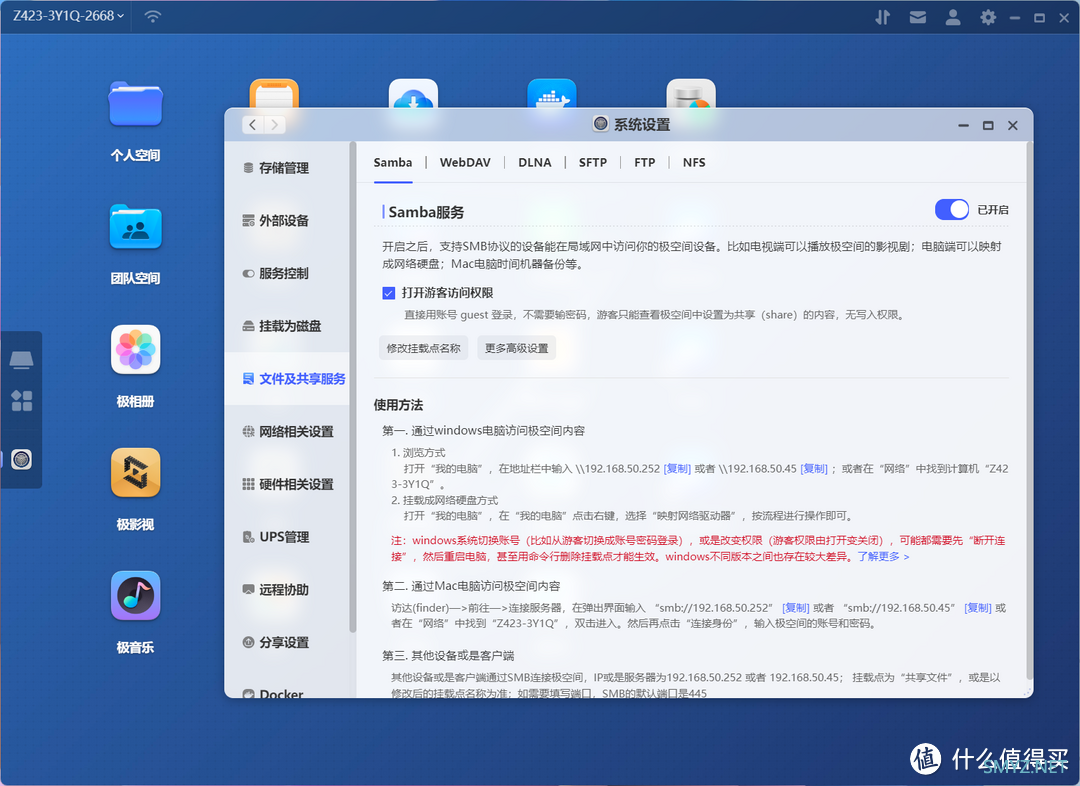Click the Wi-Fi status icon in top bar
Screen dimensions: 1080x786
[x=152, y=17]
